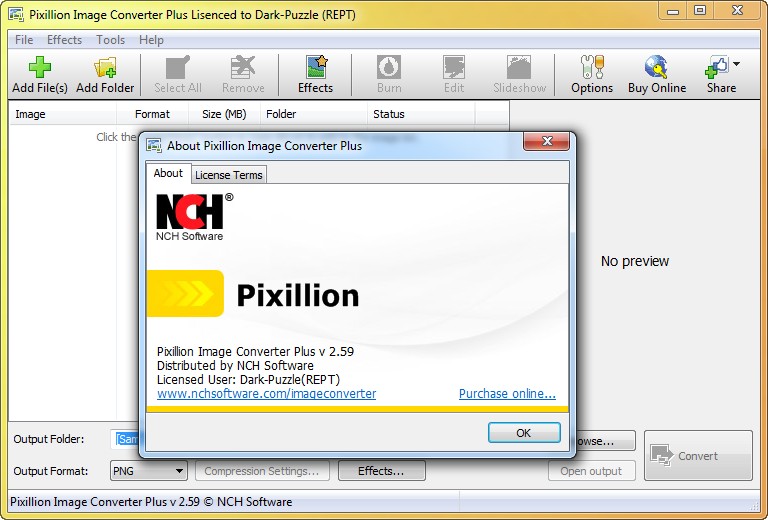The image size is (768, 520).
Task: Sort by the Image column header
Action: tap(63, 114)
